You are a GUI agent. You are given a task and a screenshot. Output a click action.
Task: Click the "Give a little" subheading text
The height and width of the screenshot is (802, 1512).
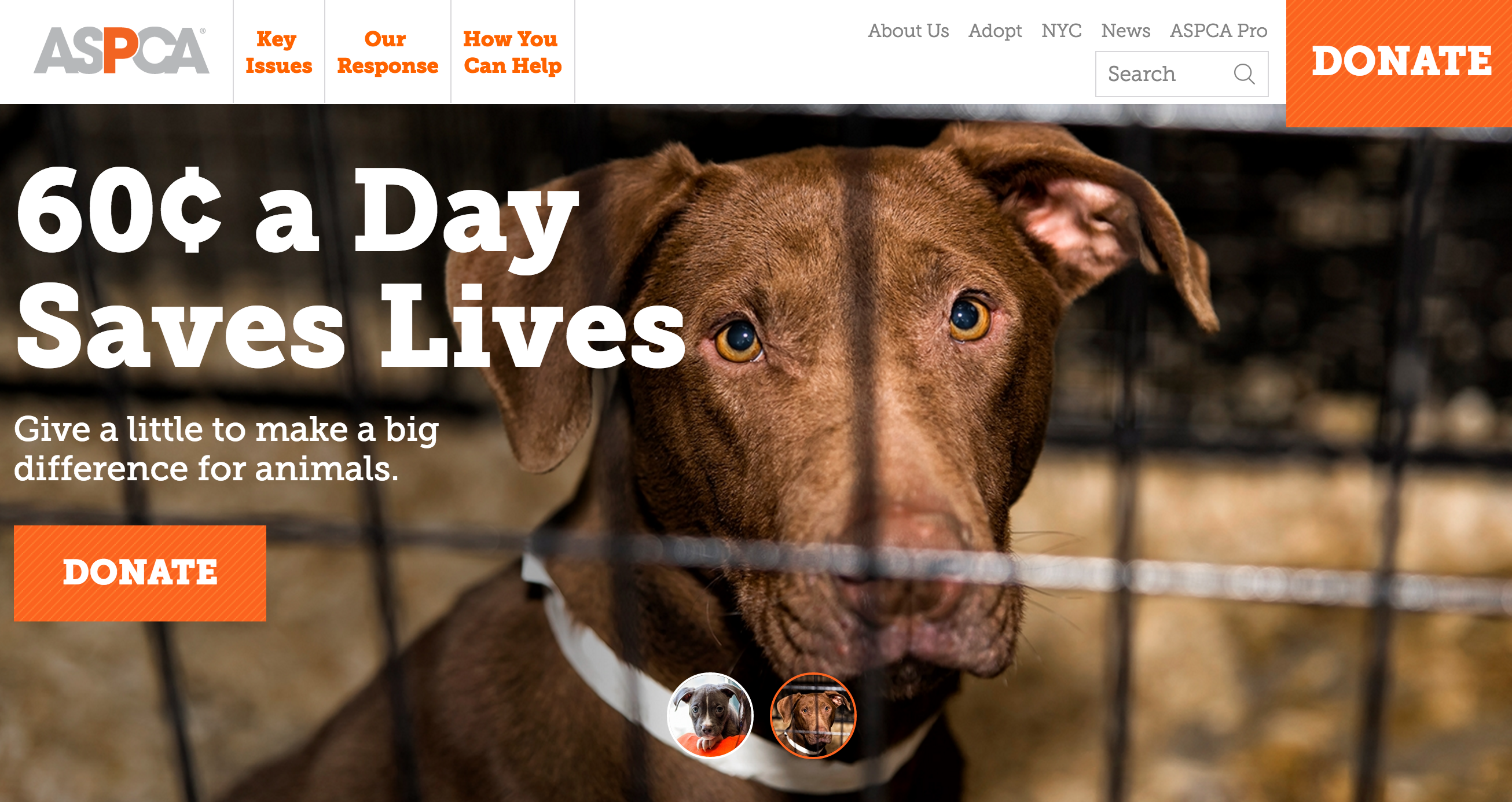click(x=226, y=449)
